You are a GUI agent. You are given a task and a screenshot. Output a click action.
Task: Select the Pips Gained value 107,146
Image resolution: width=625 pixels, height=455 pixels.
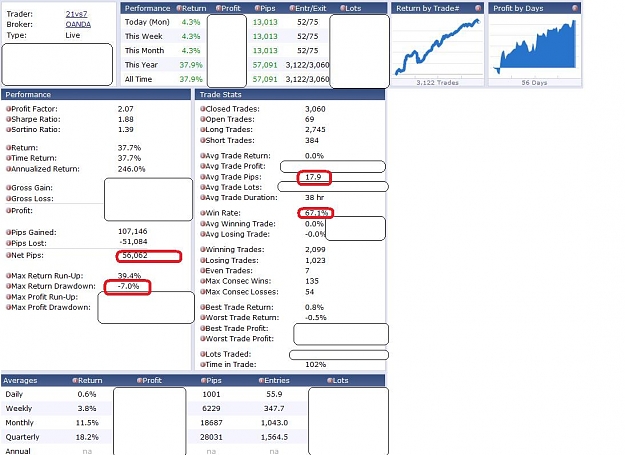click(132, 231)
